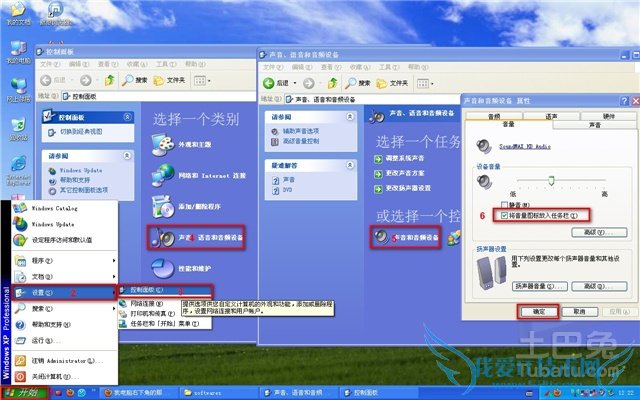This screenshot has width=640, height=400.
Task: Click 更改声音方案 task link
Action: tap(404, 173)
